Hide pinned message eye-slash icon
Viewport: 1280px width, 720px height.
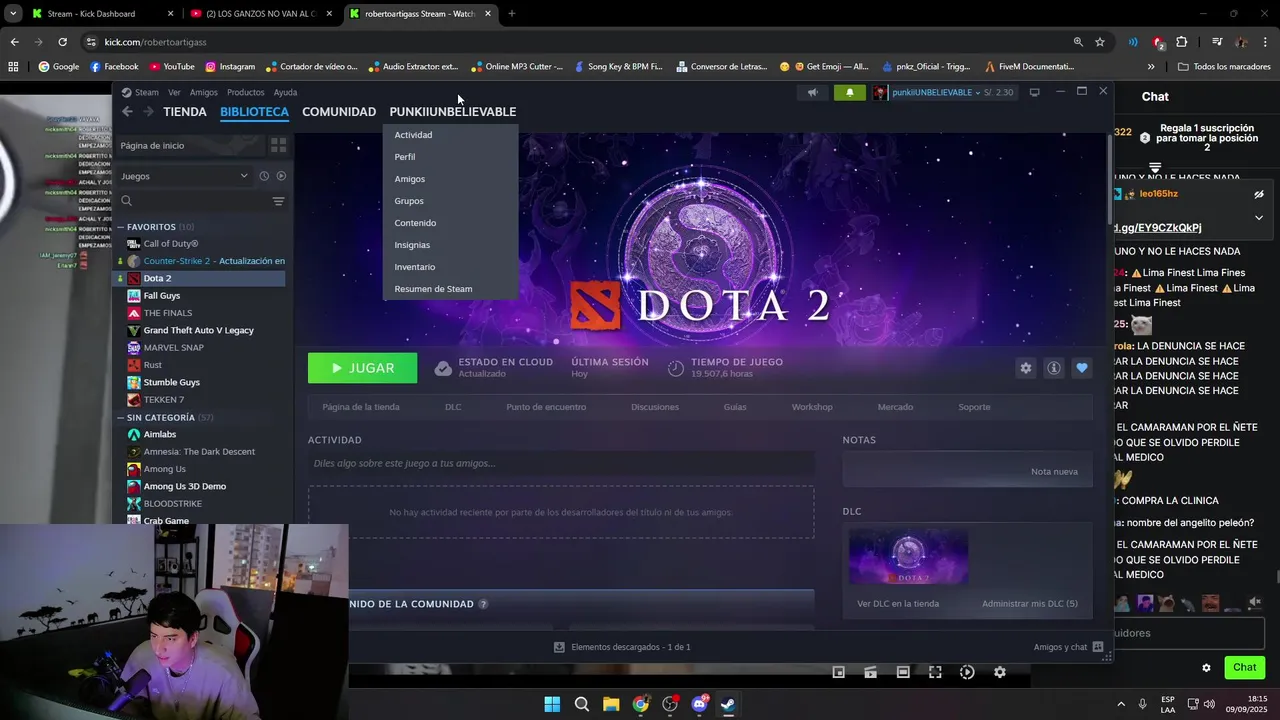coord(1259,194)
